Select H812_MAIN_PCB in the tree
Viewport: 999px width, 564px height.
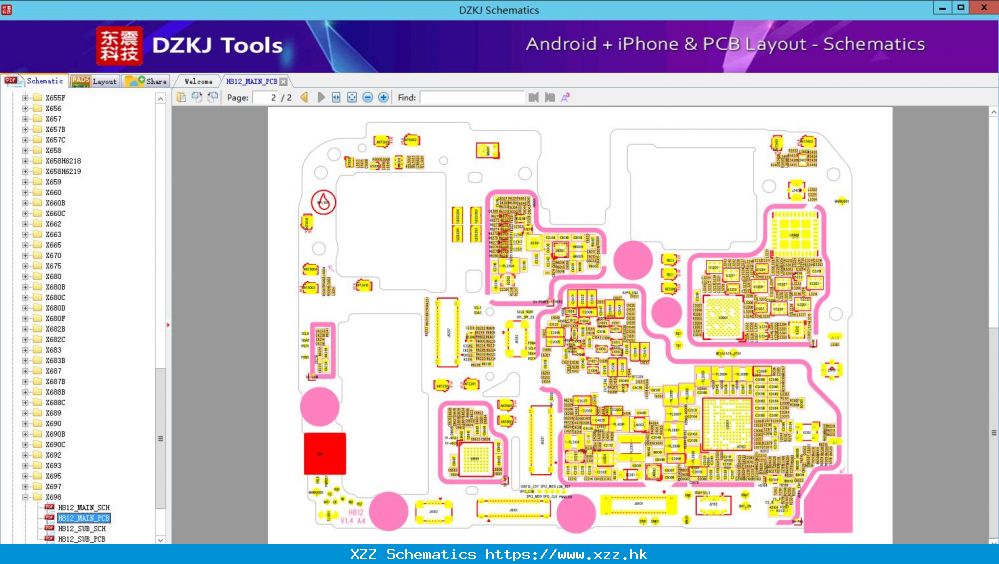pyautogui.click(x=83, y=518)
